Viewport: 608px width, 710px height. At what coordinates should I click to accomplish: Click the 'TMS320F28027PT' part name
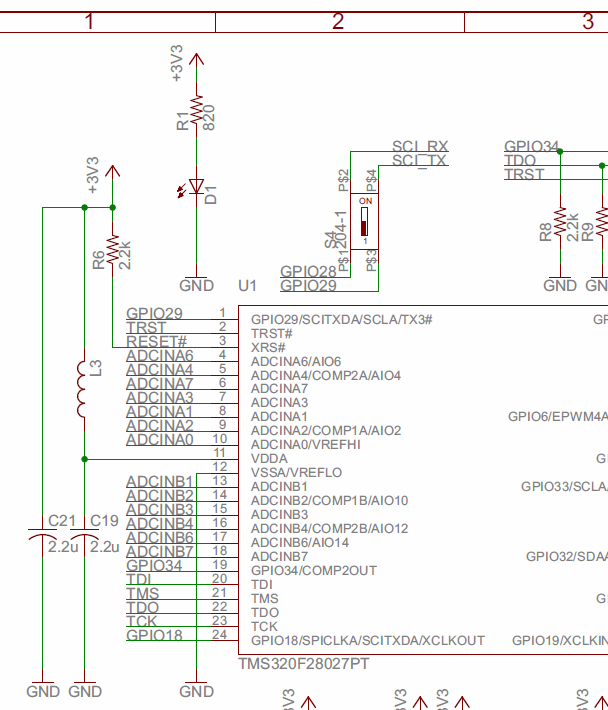point(304,664)
